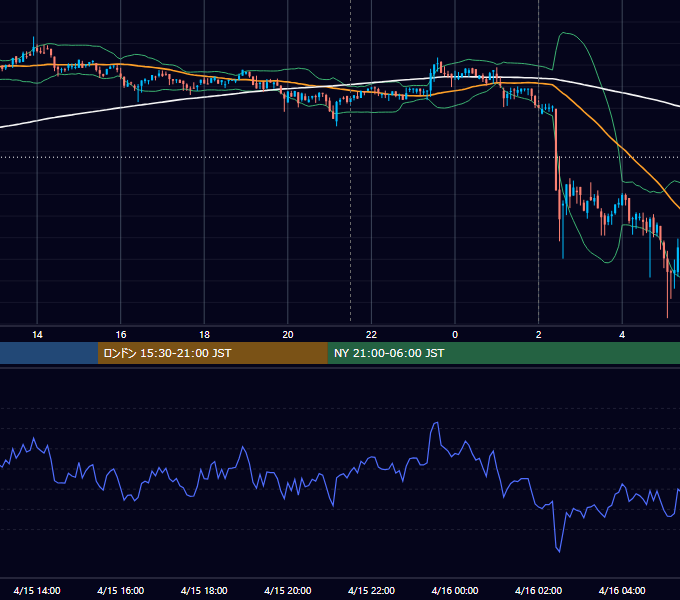Click the 4/15 18:00 label on oscillator axis
680x600 pixels.
point(204,590)
